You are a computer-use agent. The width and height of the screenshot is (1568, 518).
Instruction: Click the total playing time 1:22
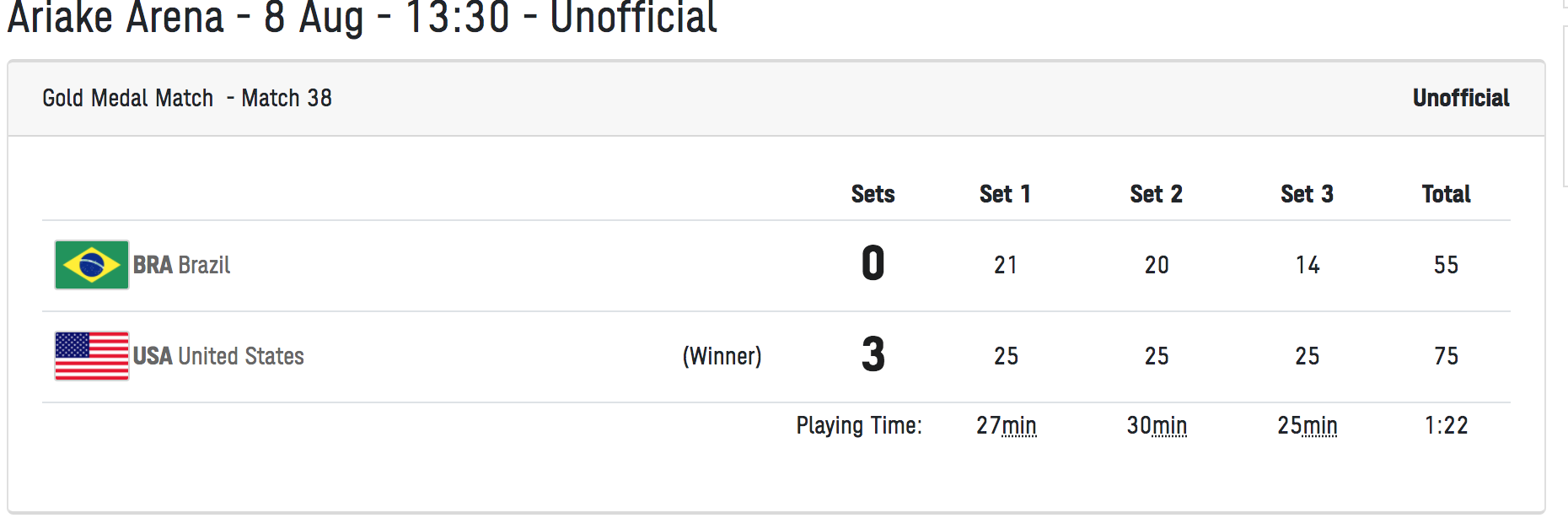(1446, 425)
